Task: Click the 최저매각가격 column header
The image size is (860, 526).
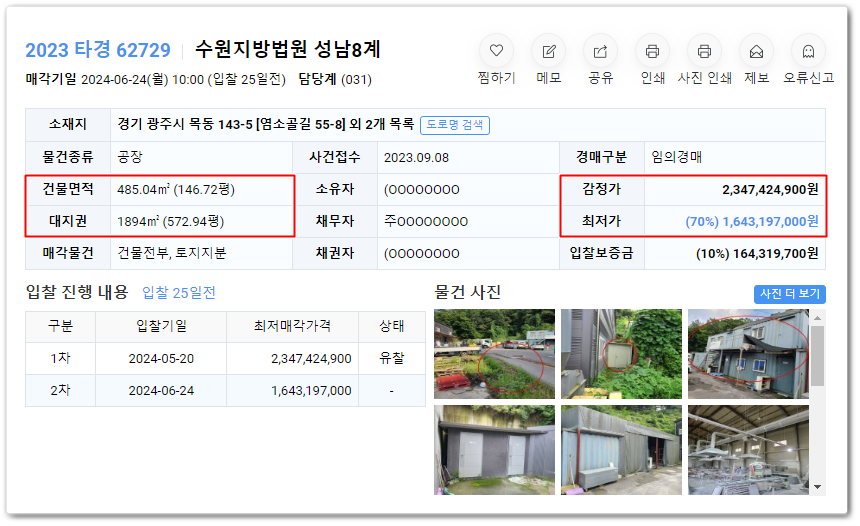Action: (x=292, y=326)
